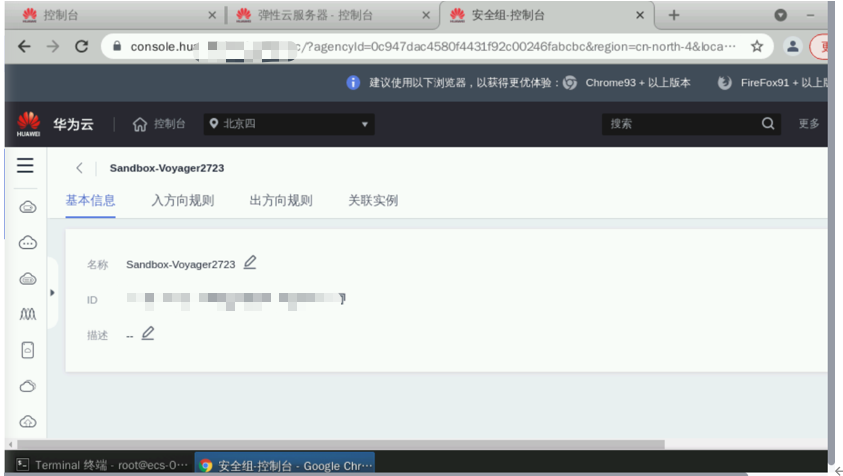Viewport: 843px width, 476px height.
Task: Edit the description pencil icon
Action: (148, 334)
